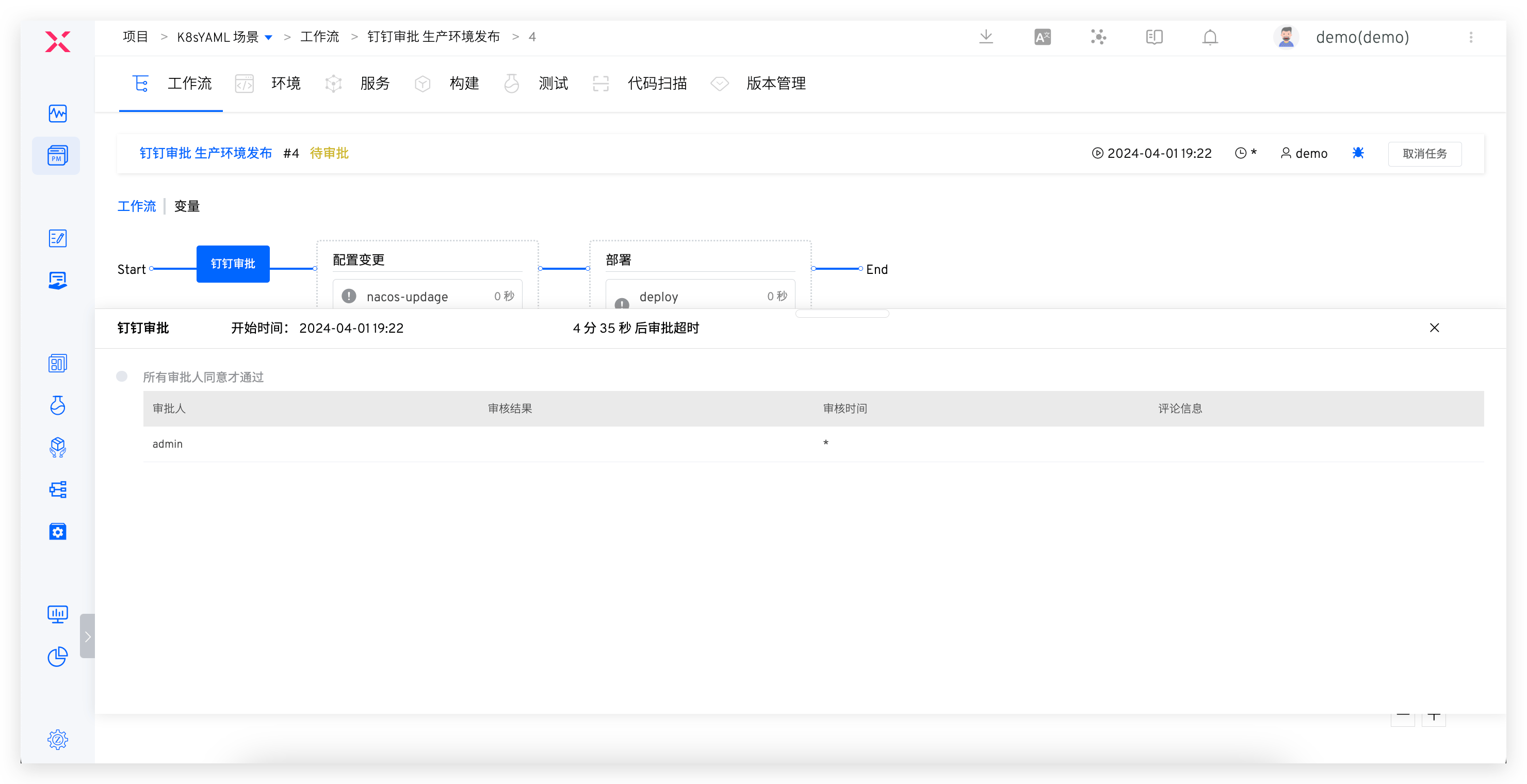Open the documentation book icon

pyautogui.click(x=1154, y=37)
